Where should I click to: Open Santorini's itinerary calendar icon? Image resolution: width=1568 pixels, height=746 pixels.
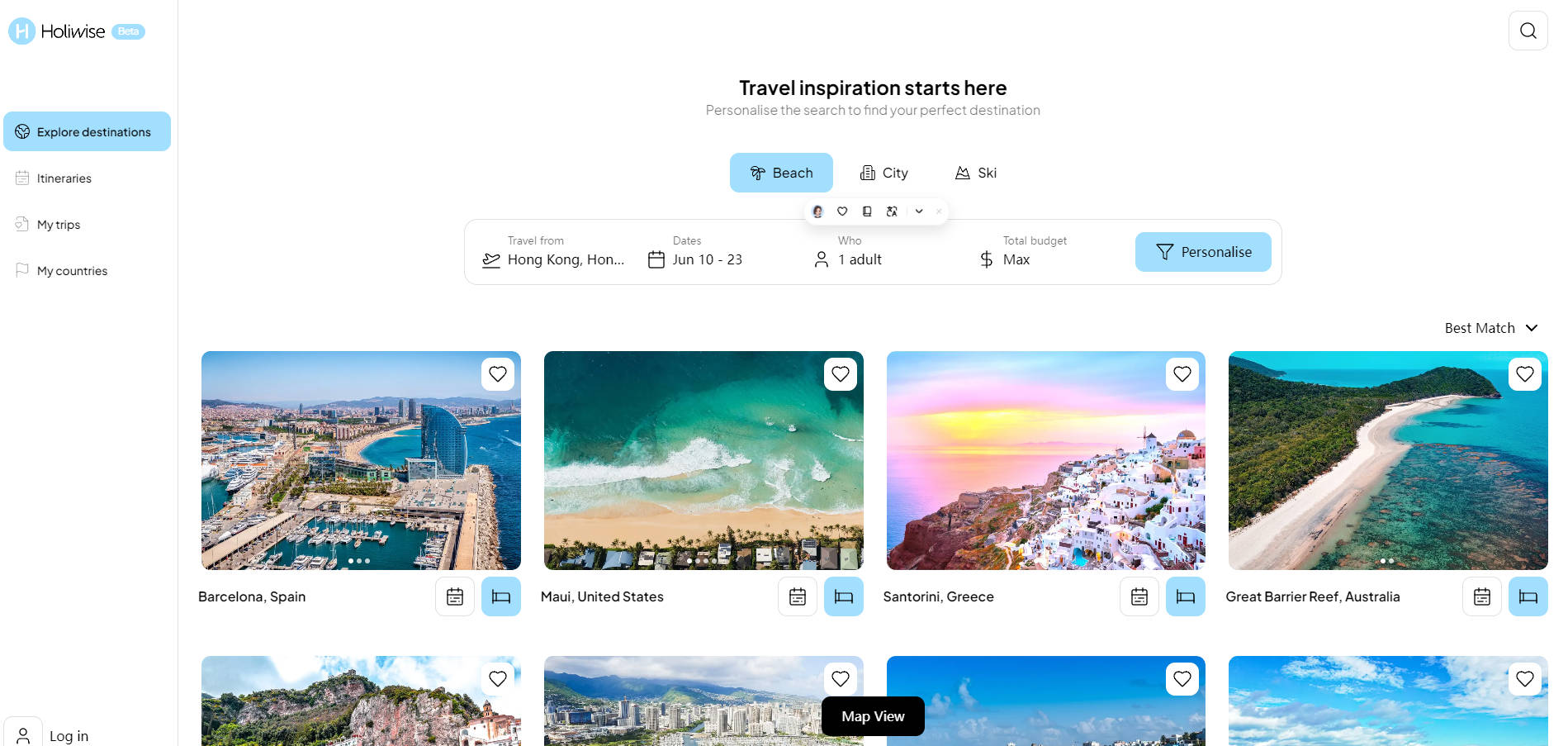point(1139,596)
